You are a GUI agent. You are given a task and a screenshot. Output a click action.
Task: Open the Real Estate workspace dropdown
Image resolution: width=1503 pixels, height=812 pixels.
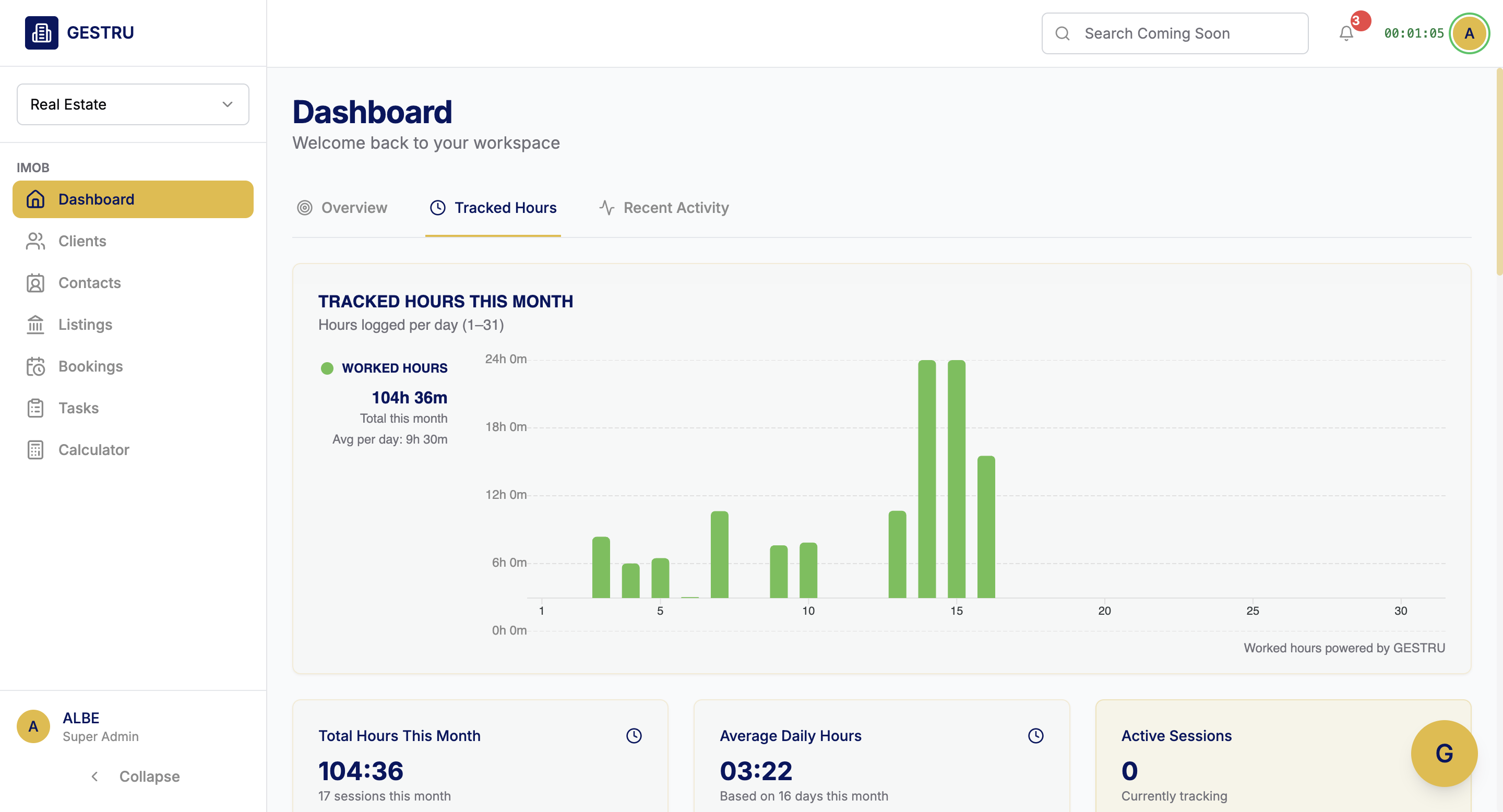point(133,104)
